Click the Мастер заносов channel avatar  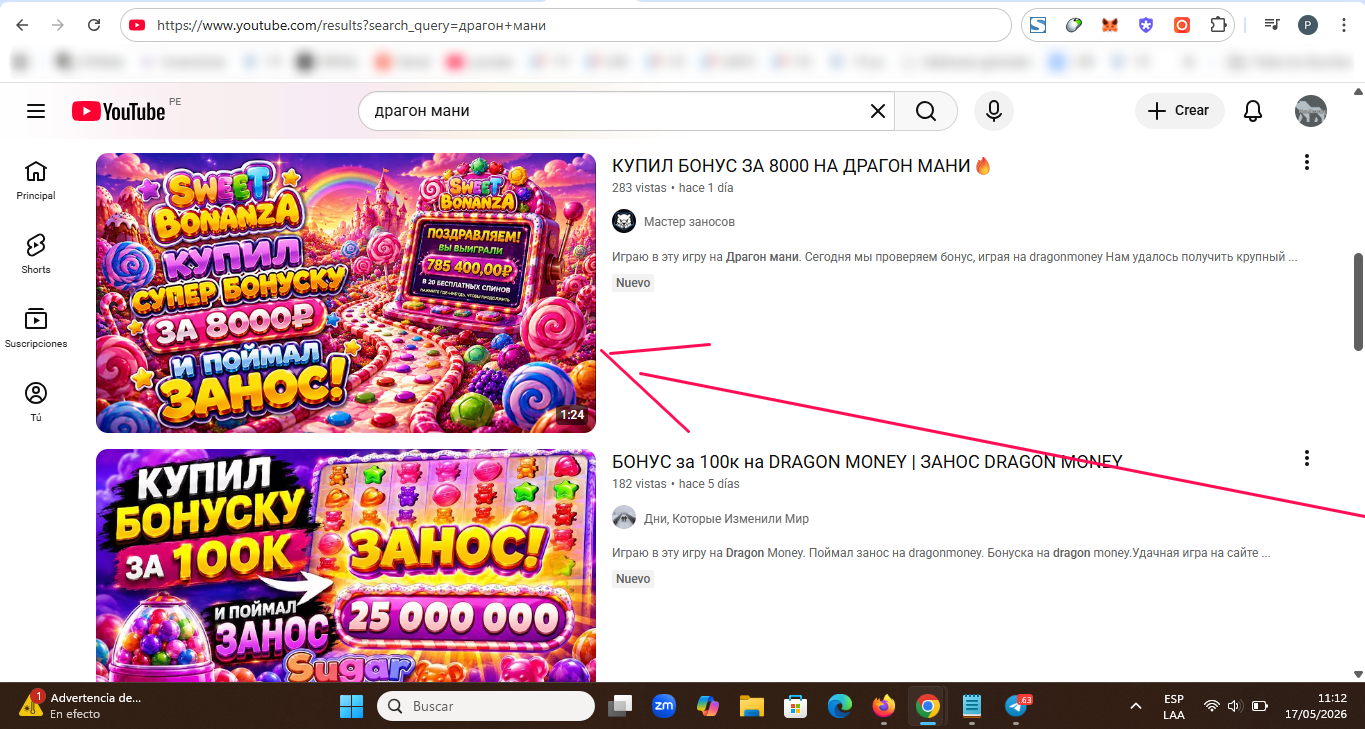(624, 222)
